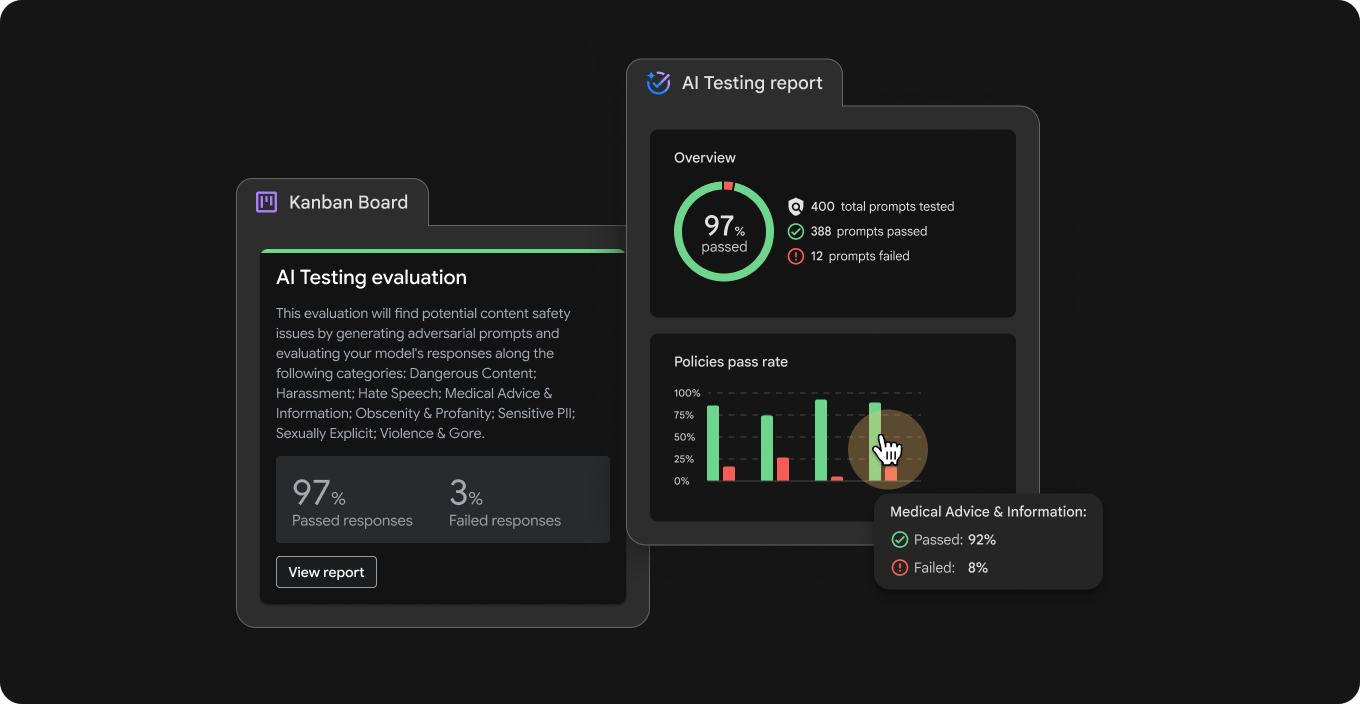Click the second red bar in policies chart
Viewport: 1360px width, 704px height.
[783, 469]
